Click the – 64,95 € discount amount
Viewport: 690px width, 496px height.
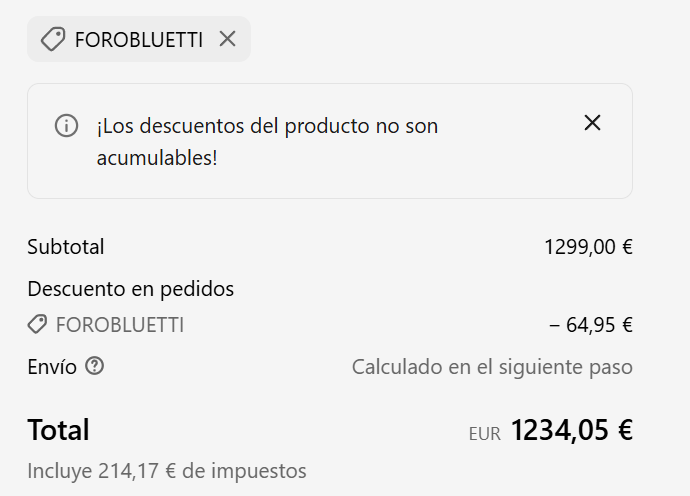(x=591, y=325)
